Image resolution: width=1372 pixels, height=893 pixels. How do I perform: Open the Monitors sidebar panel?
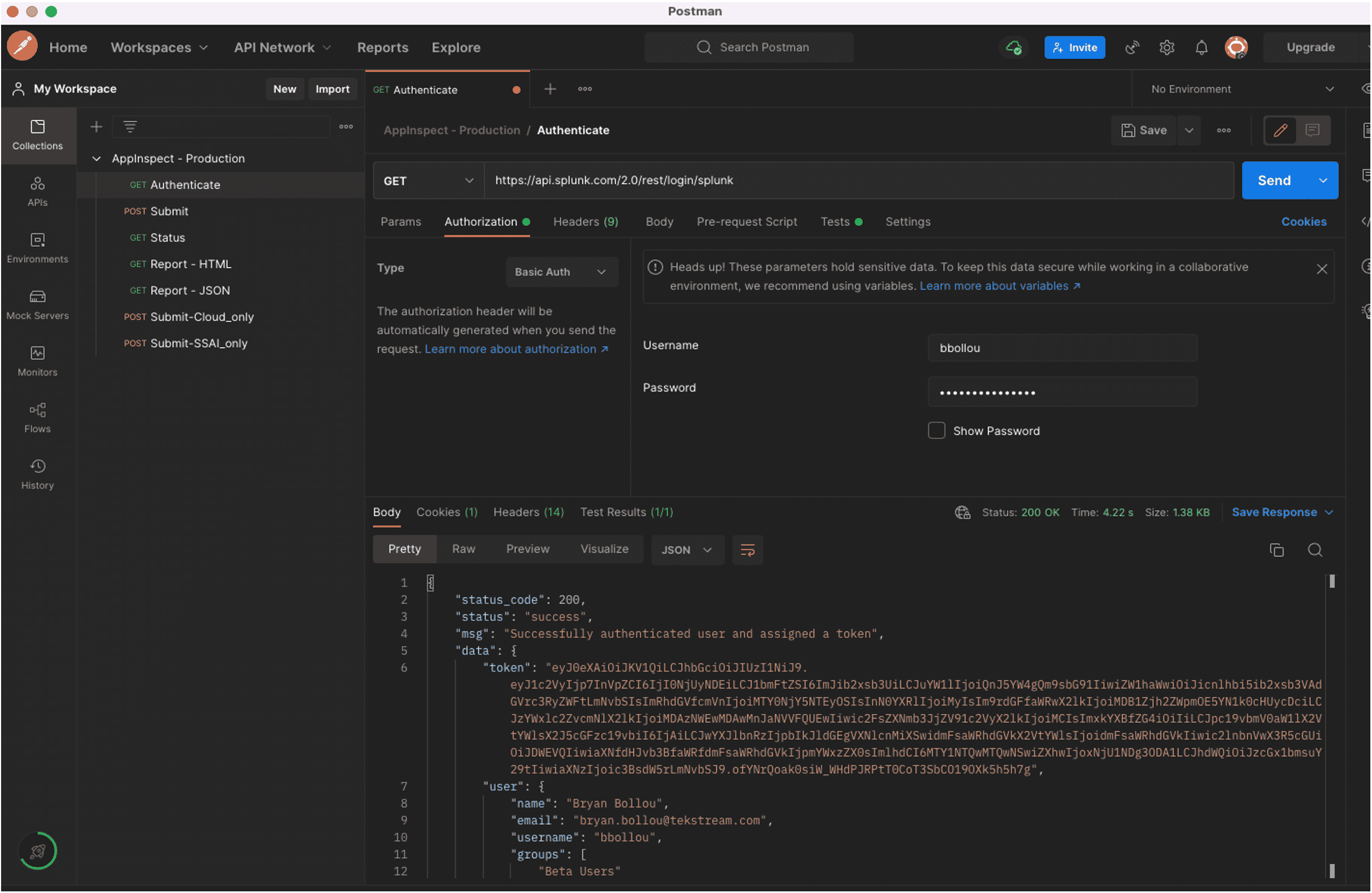pyautogui.click(x=38, y=361)
